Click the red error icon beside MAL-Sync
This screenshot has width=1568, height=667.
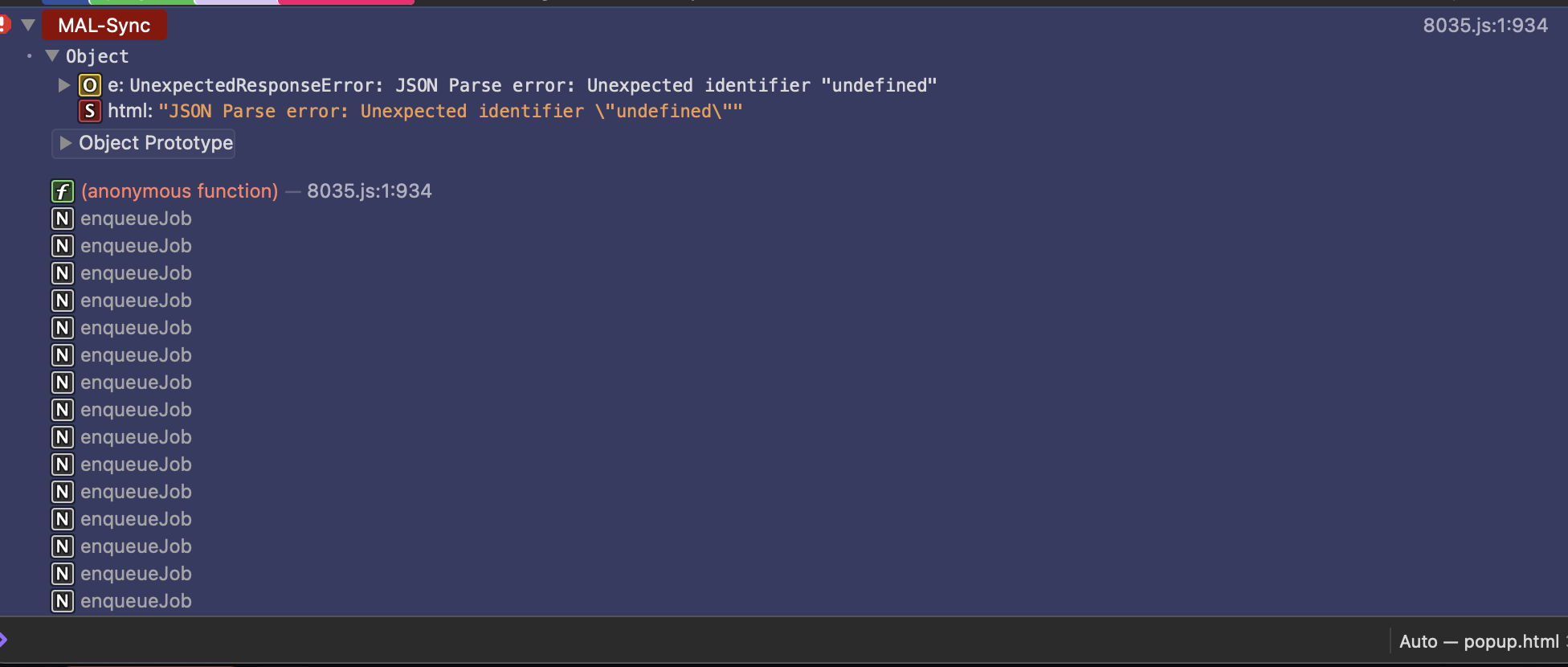[x=4, y=25]
